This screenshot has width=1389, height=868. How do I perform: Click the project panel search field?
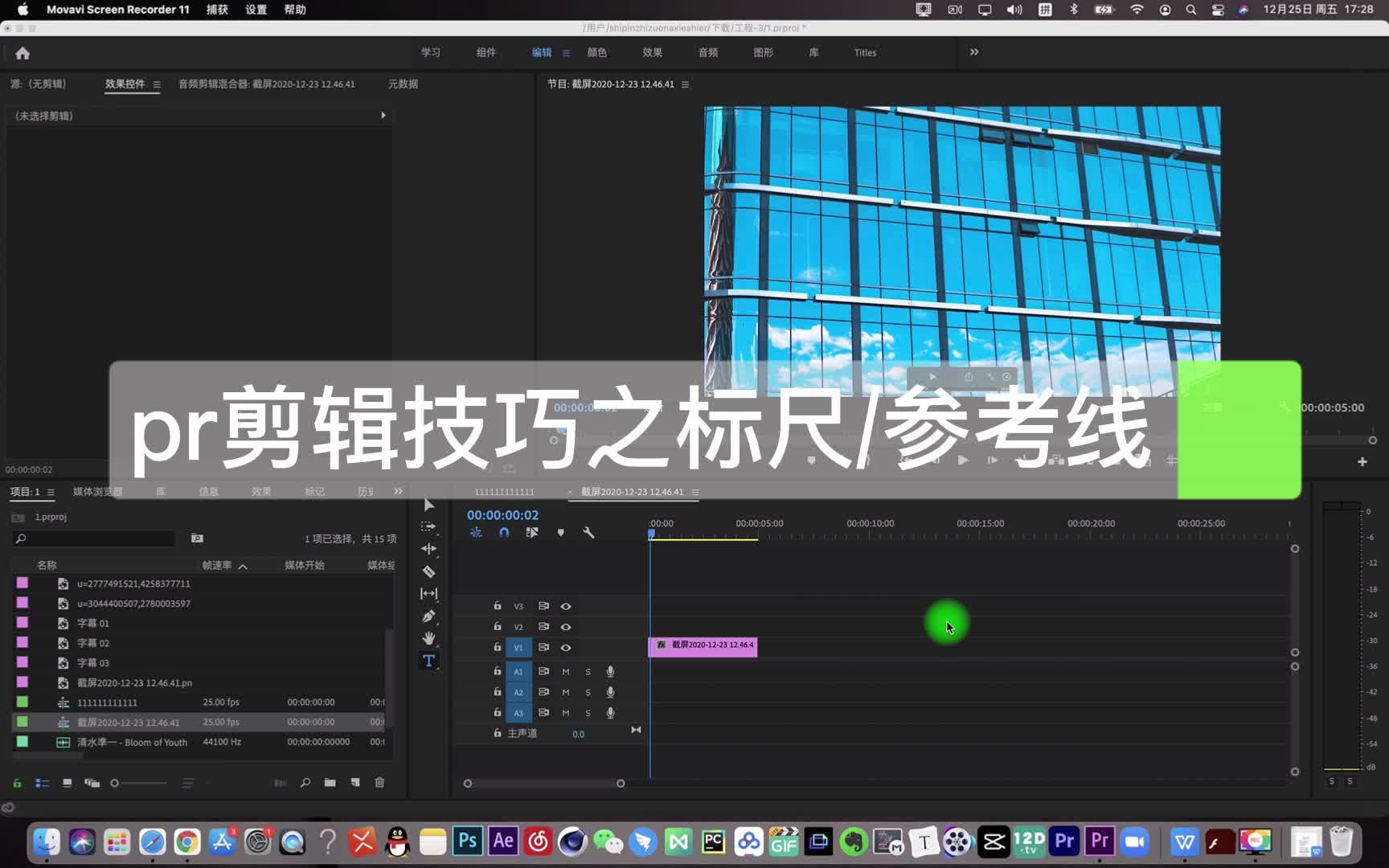point(95,538)
